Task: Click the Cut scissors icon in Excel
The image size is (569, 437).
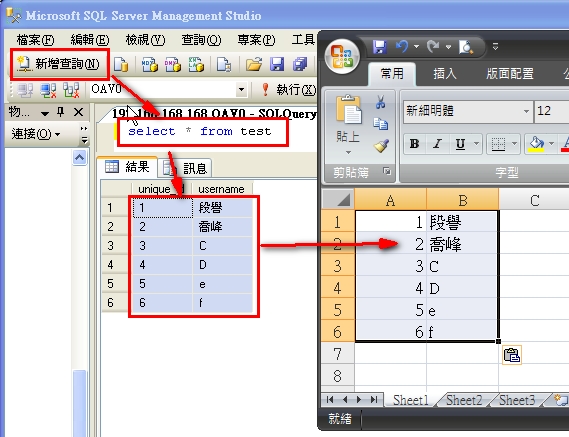Action: click(x=381, y=102)
